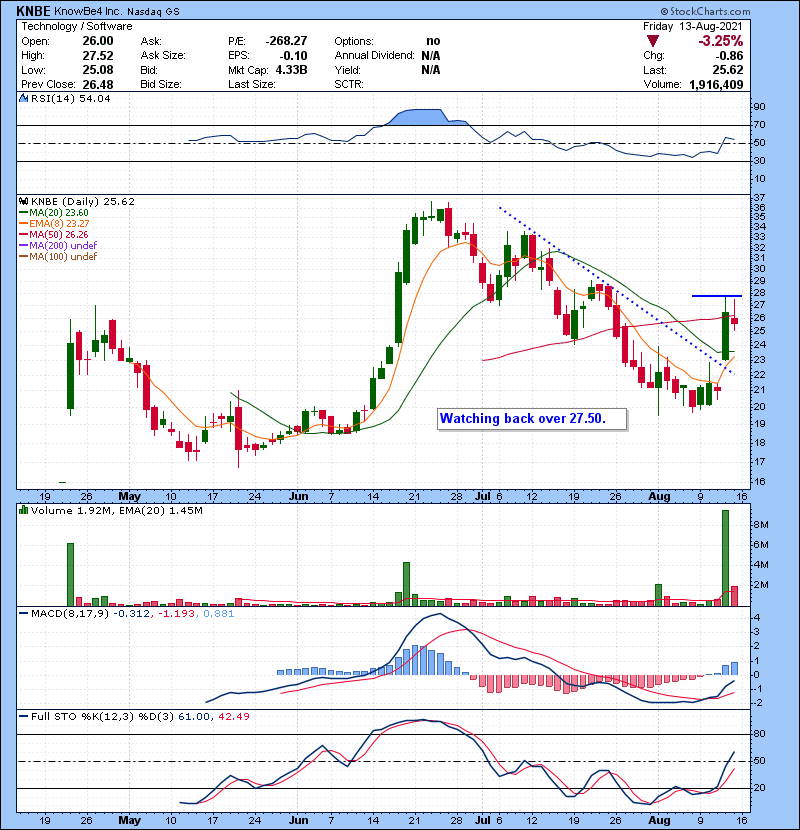
Task: Click the MACD(8,17,9) label
Action: [69, 614]
